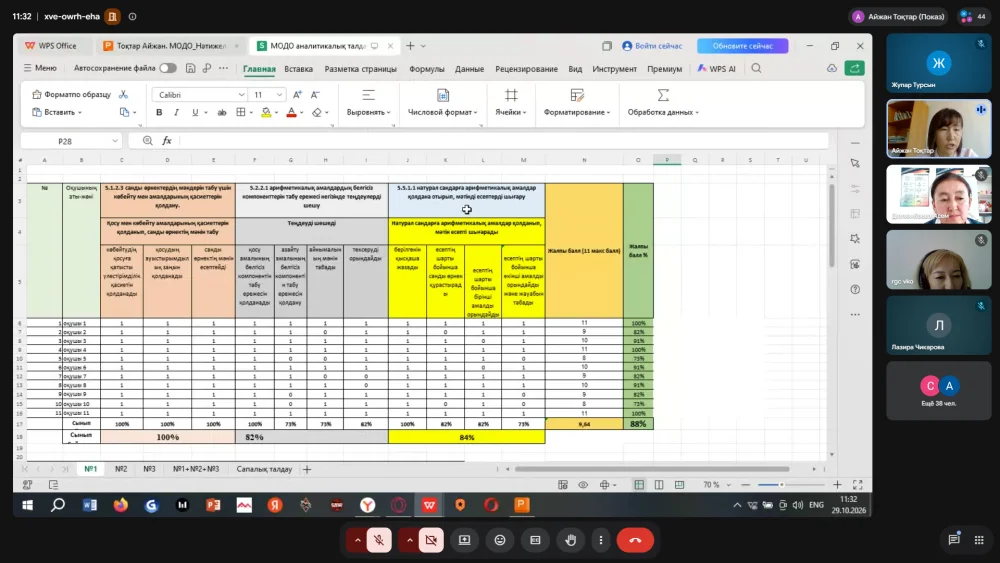Click the green share button icon
Image resolution: width=1000 pixels, height=563 pixels.
855,68
